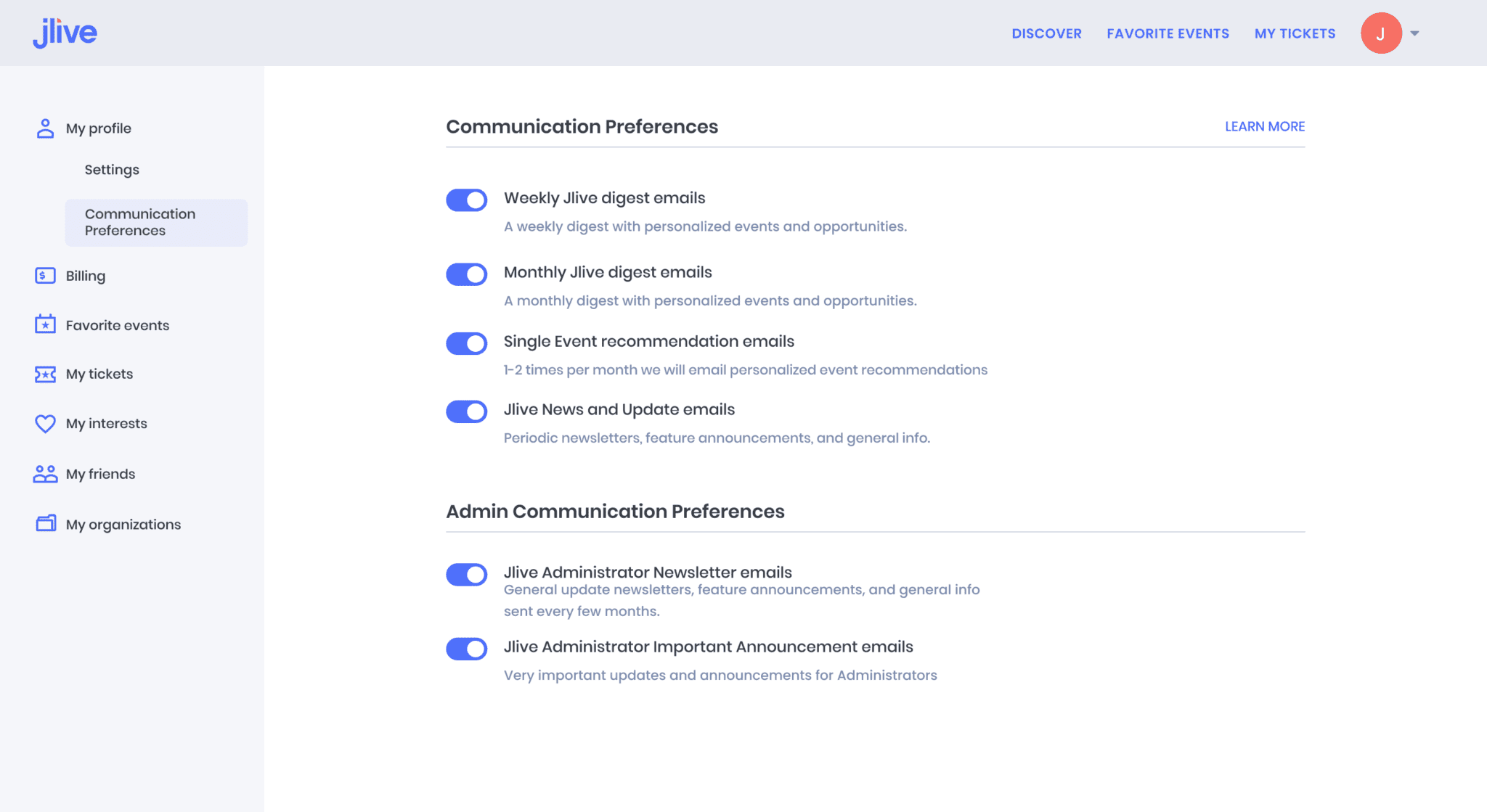Viewport: 1487px width, 812px height.
Task: Click Jlive News and Update emails label
Action: pos(619,409)
